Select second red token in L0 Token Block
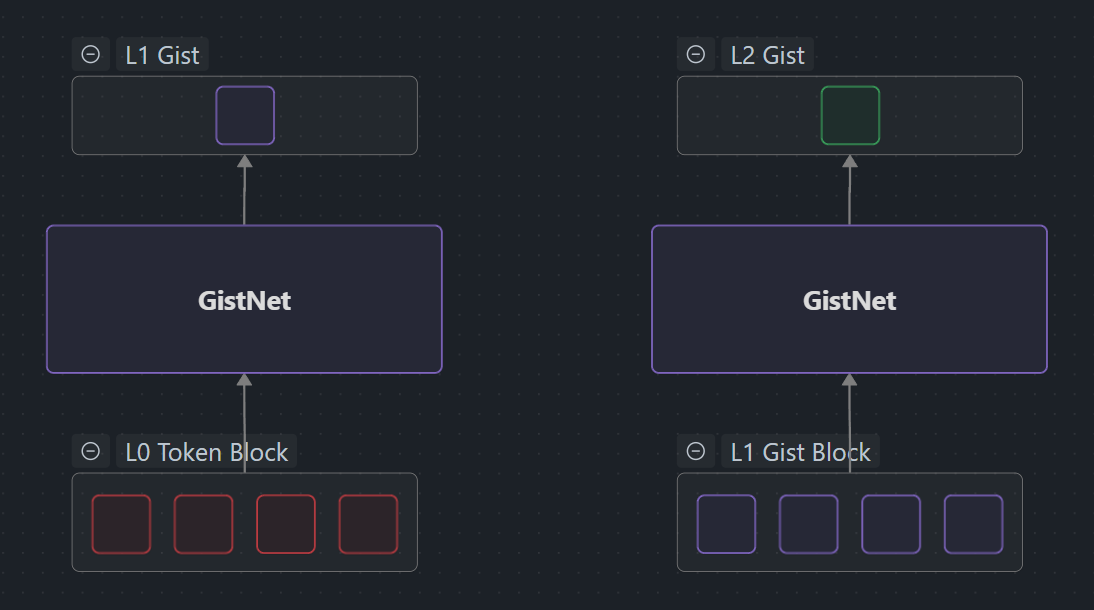1094x610 pixels. coord(203,524)
